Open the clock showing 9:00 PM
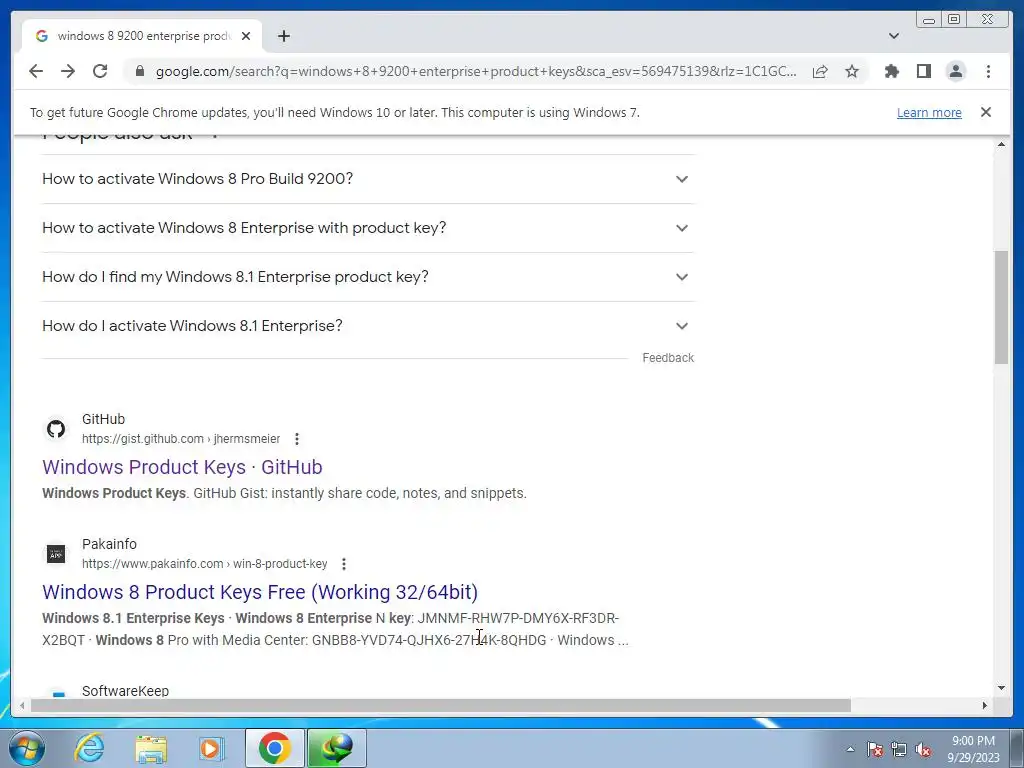 tap(973, 749)
